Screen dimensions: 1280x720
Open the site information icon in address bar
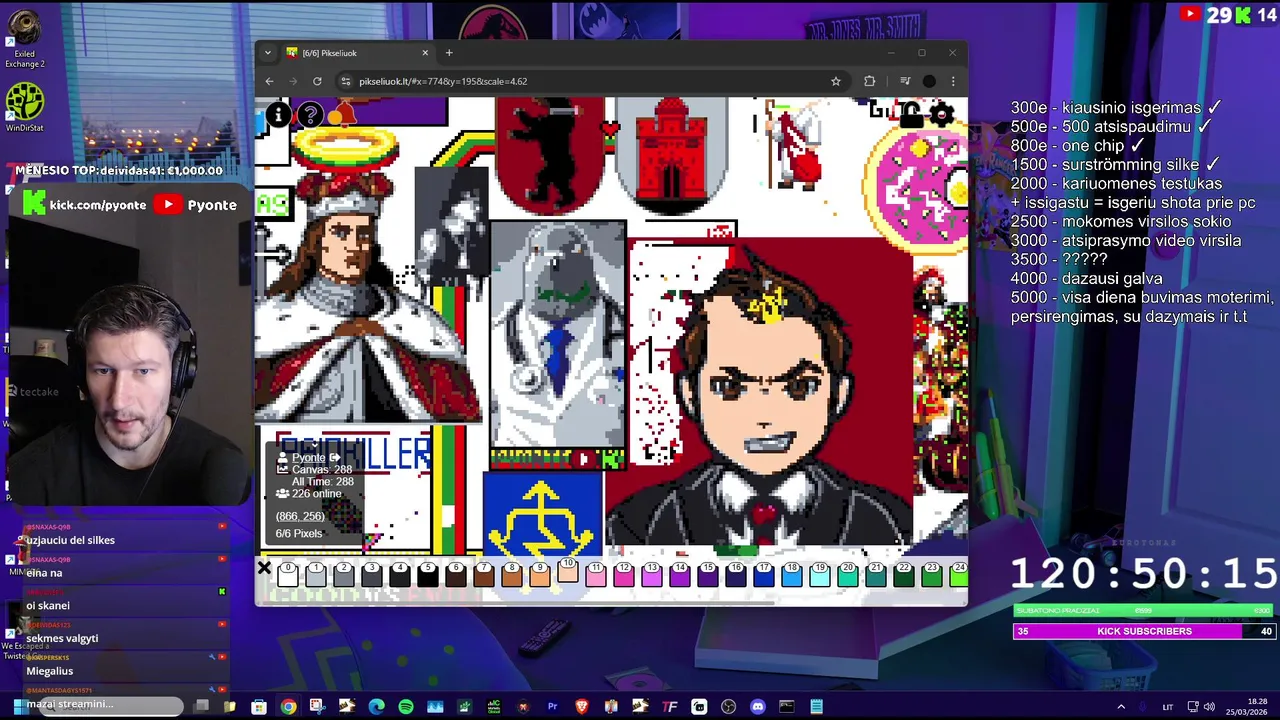[346, 81]
